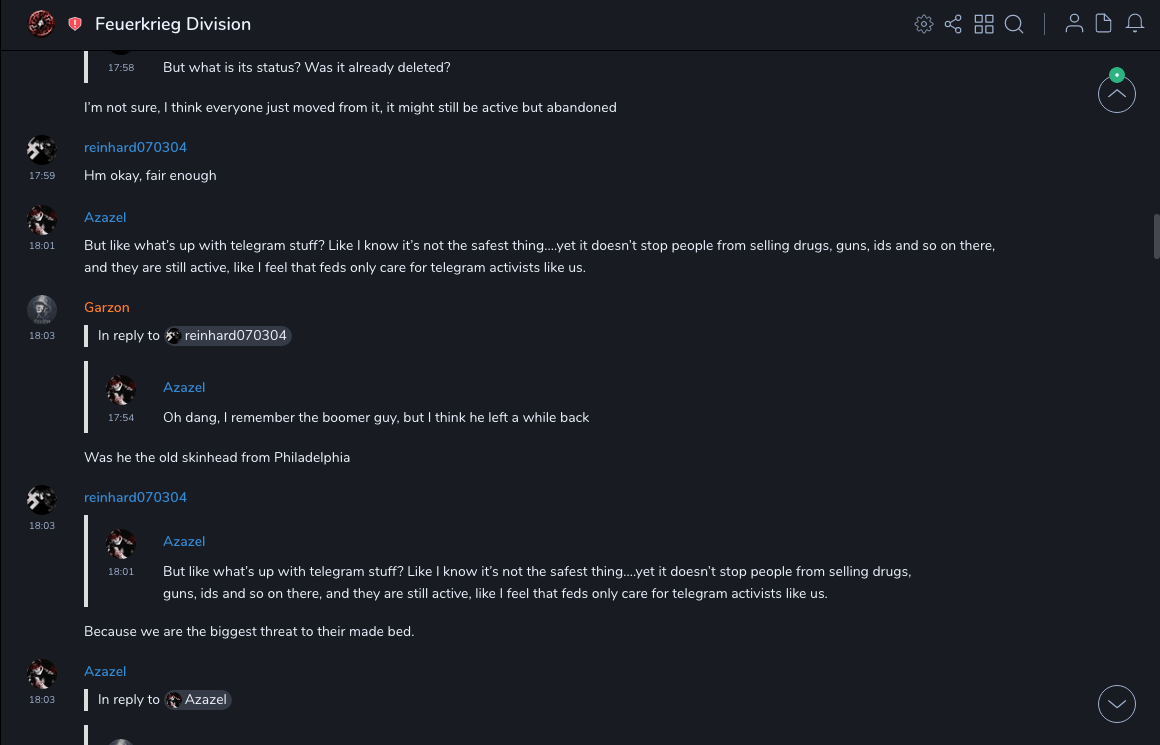The height and width of the screenshot is (745, 1160).
Task: Open the quoted Azazel message at 17:54
Action: tap(376, 417)
